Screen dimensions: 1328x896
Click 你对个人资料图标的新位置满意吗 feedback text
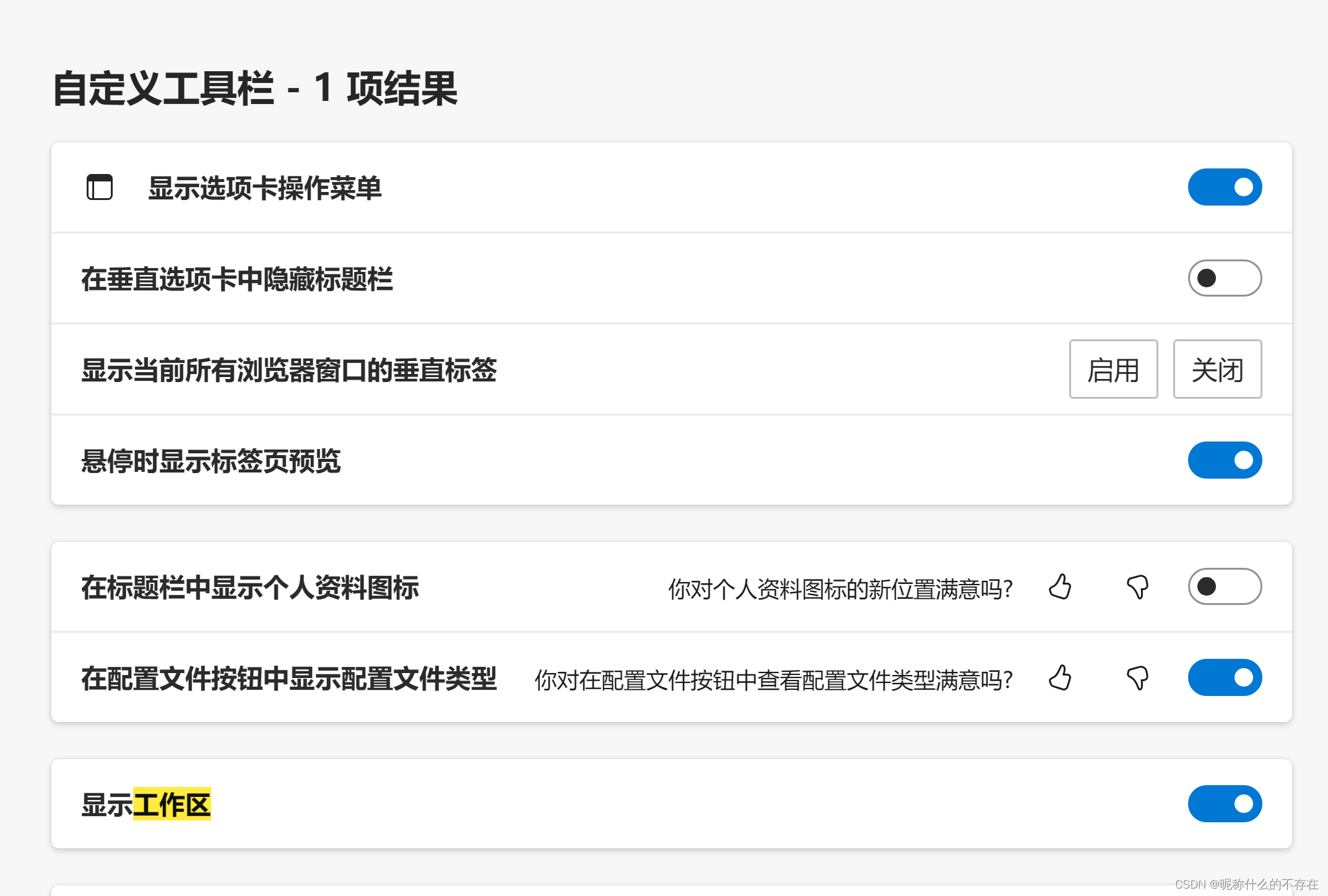click(x=840, y=589)
